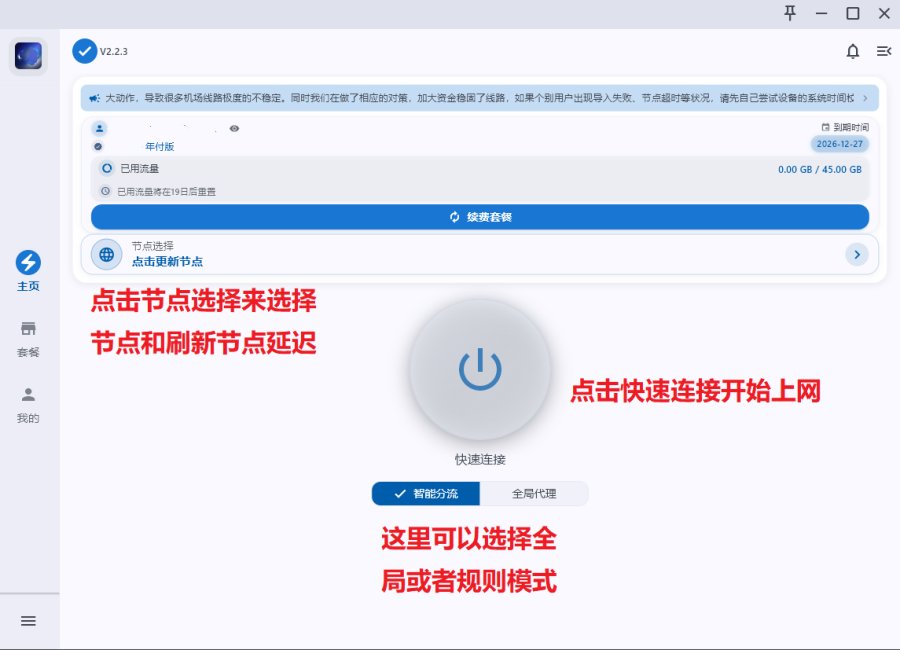Click the 节点选择 label
Image resolution: width=900 pixels, height=650 pixels.
[152, 246]
